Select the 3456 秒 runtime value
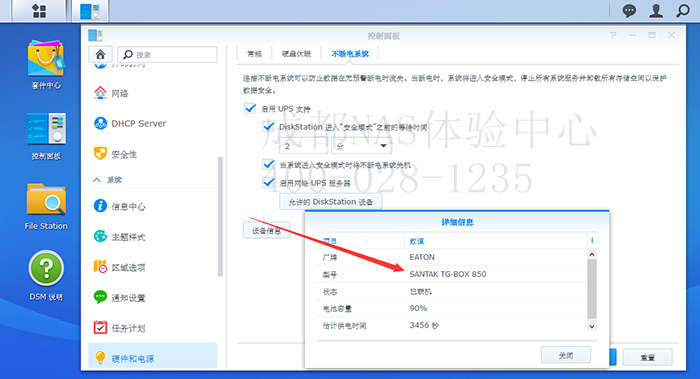Image resolution: width=700 pixels, height=379 pixels. click(x=424, y=325)
